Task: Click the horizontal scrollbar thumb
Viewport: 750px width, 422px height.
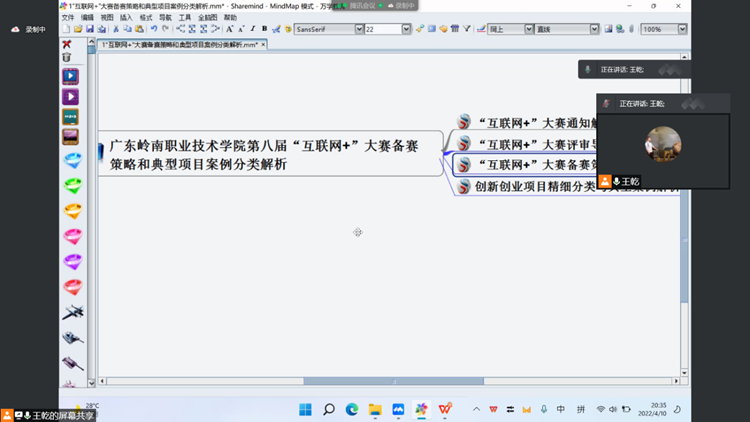Action: point(394,381)
